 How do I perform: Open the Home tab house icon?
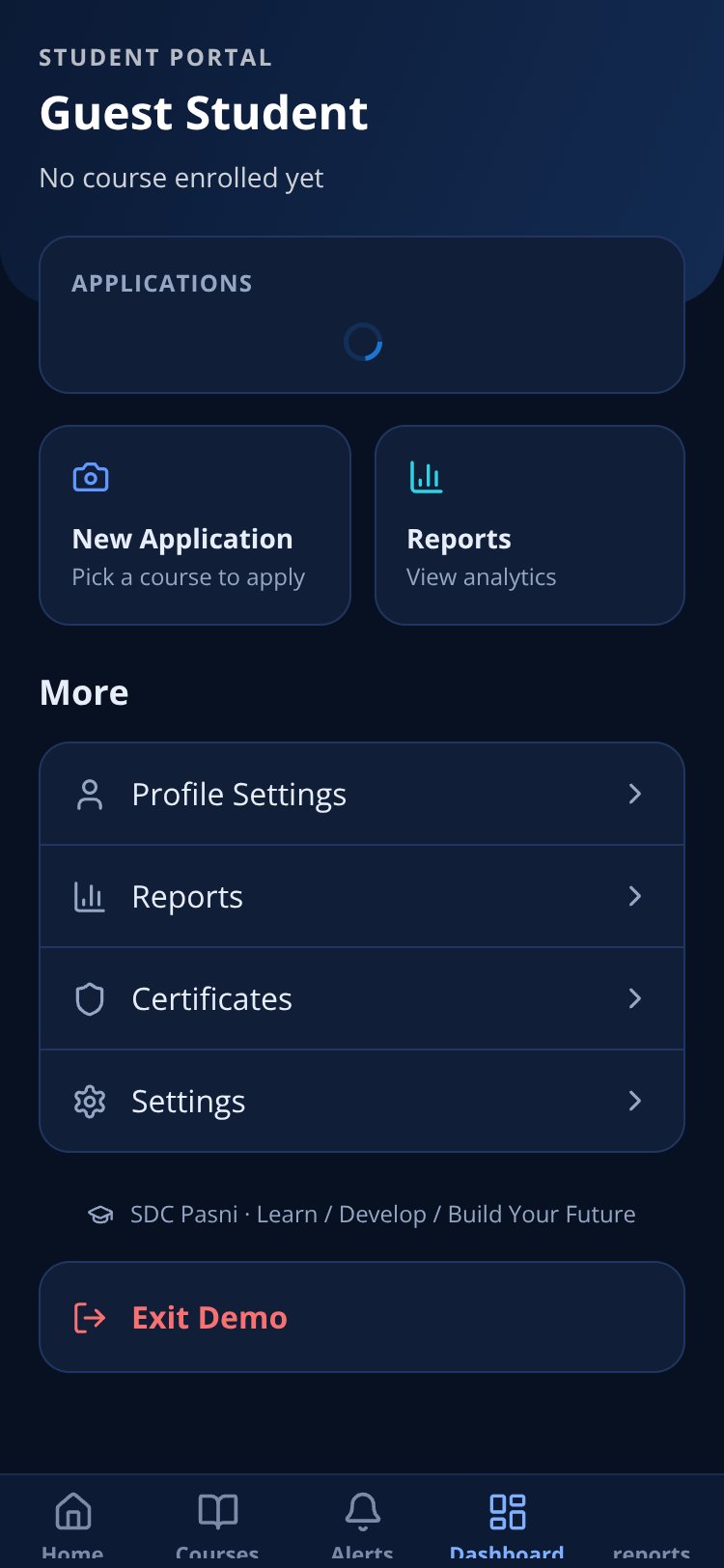pos(73,1511)
